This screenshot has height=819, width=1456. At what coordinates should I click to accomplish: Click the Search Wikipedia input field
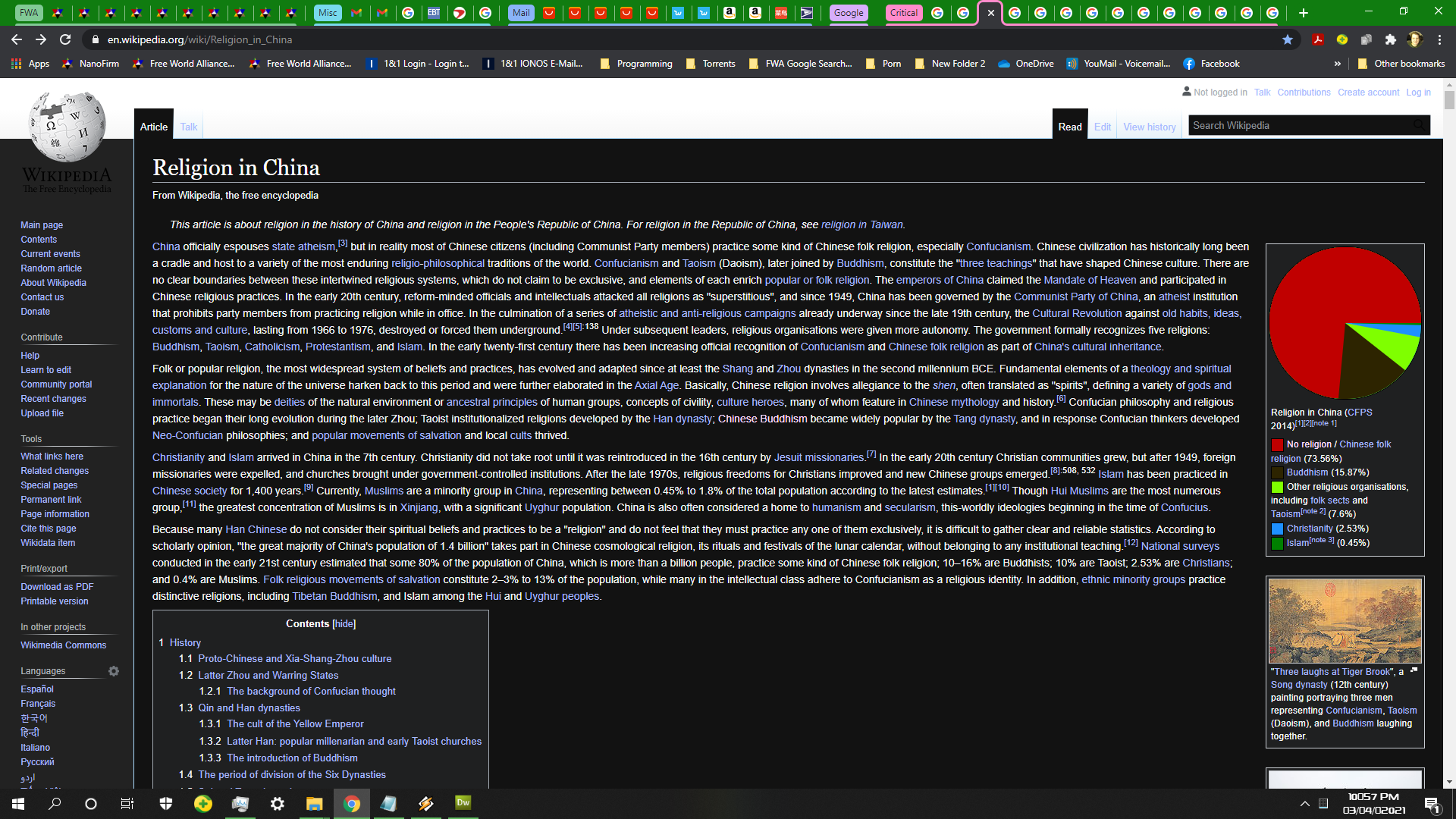tap(1297, 125)
